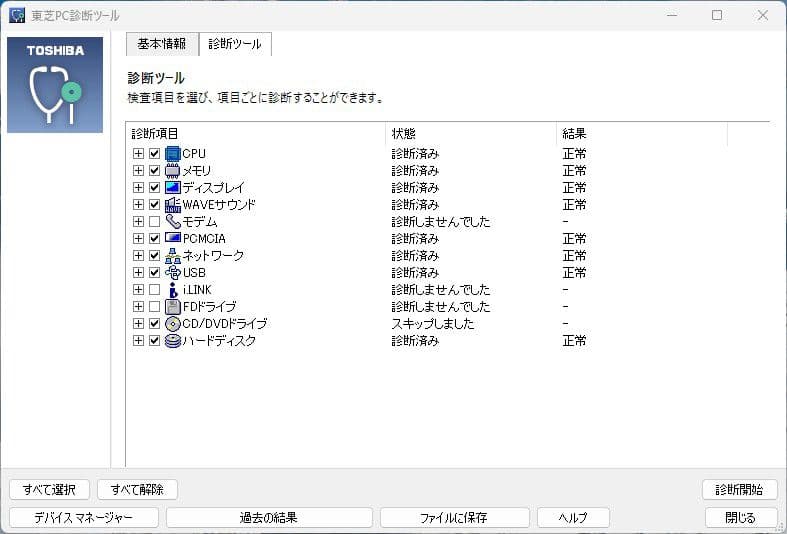Enable the FDドライブ checkbox
The width and height of the screenshot is (787, 534).
click(155, 307)
